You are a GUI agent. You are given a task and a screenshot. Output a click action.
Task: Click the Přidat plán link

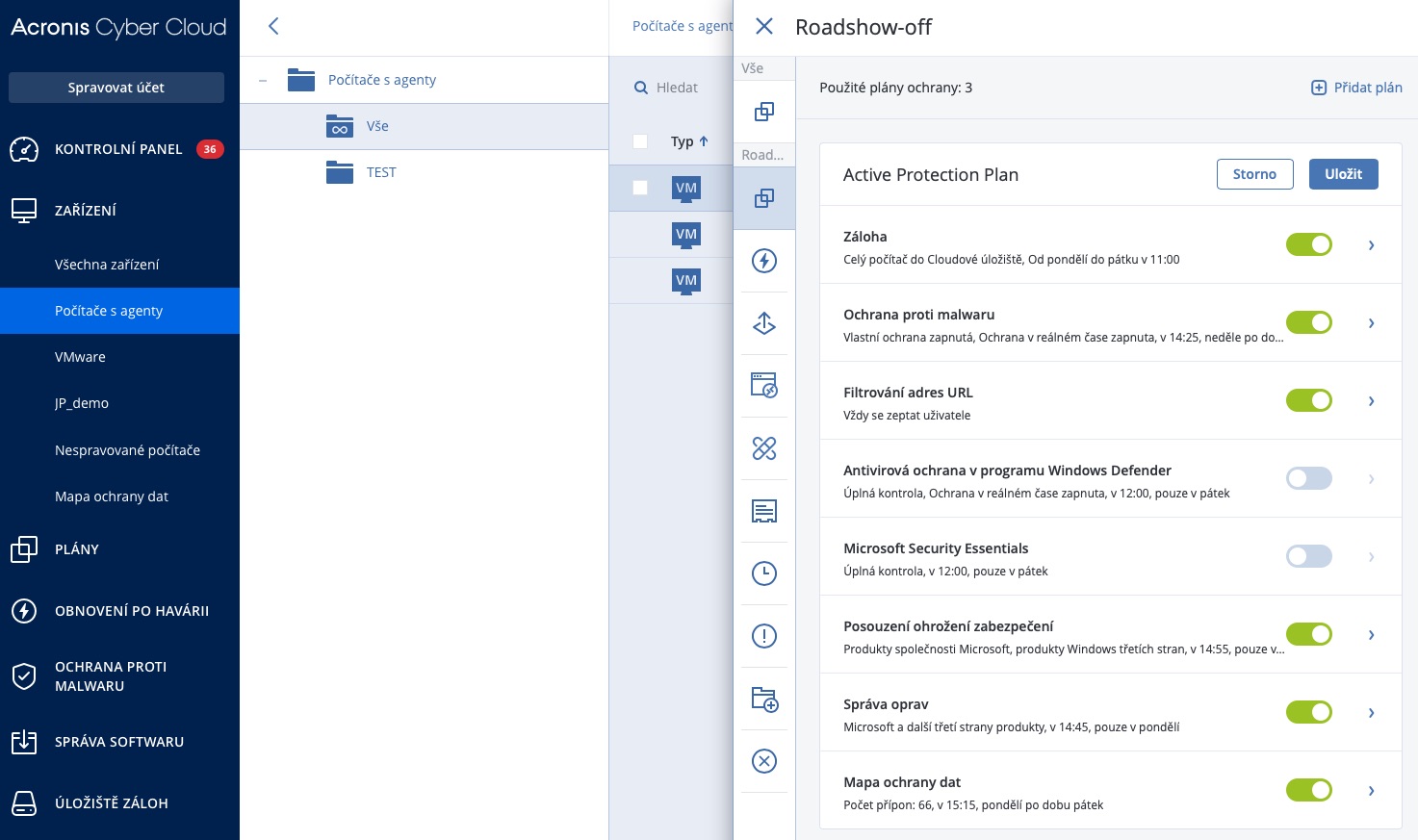point(1368,88)
